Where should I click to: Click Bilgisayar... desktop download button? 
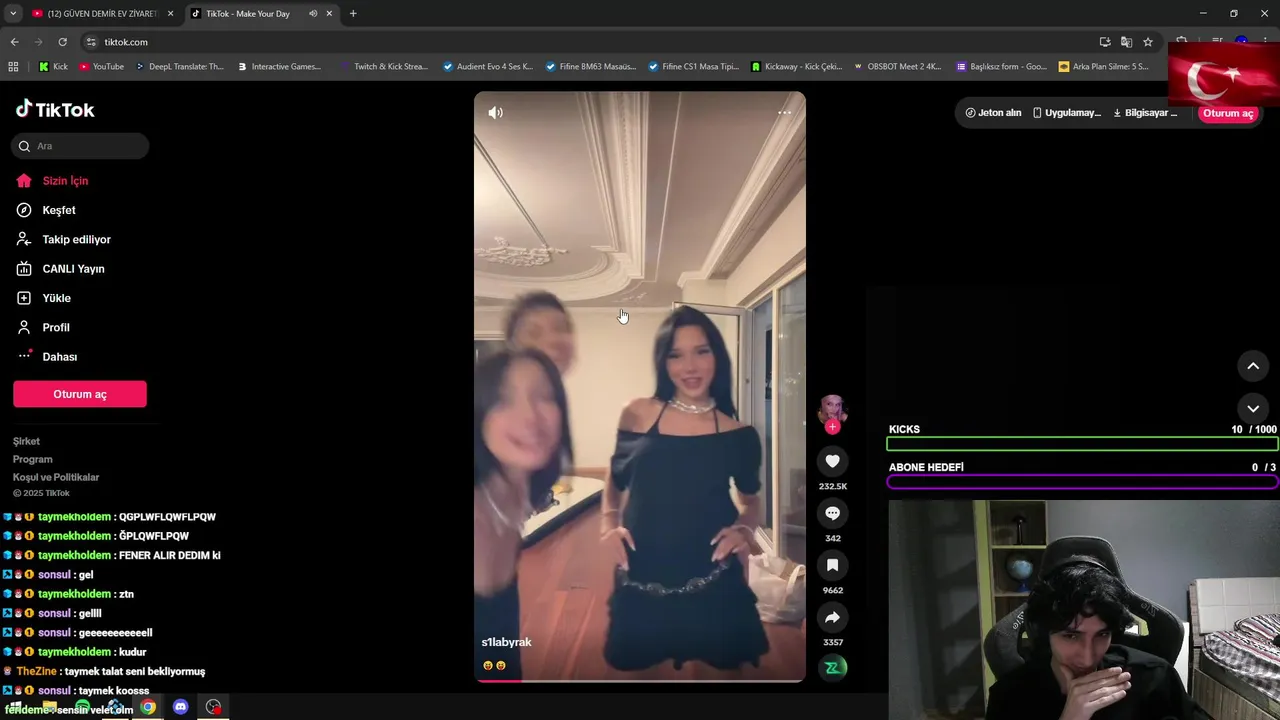(x=1146, y=113)
